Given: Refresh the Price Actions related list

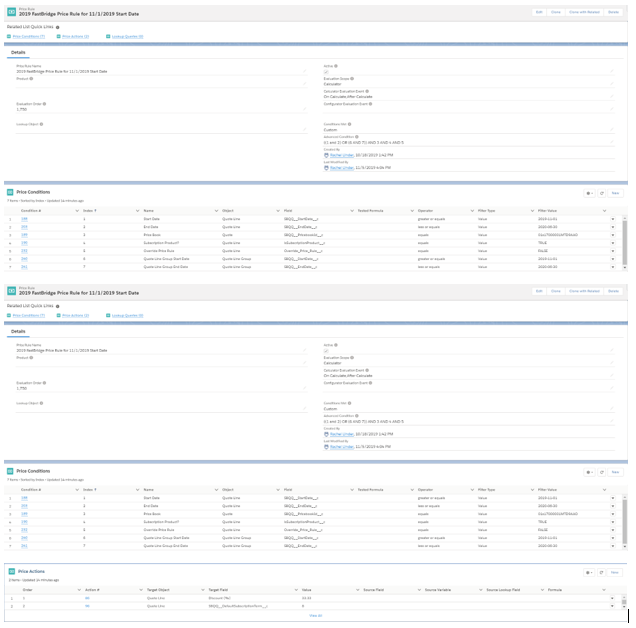Looking at the screenshot, I should [602, 573].
